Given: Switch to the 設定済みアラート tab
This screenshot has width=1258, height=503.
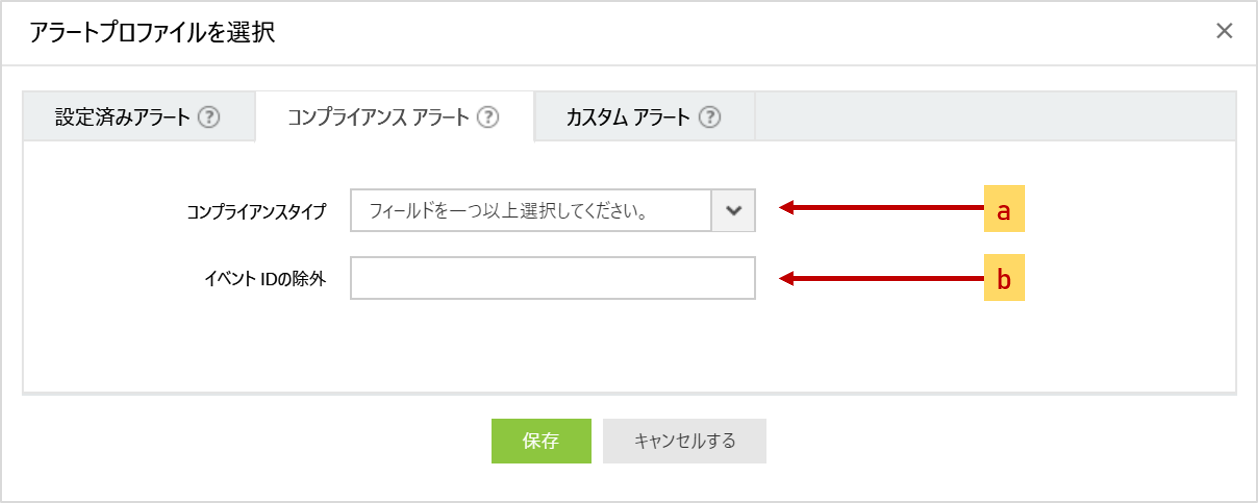Looking at the screenshot, I should pyautogui.click(x=122, y=117).
